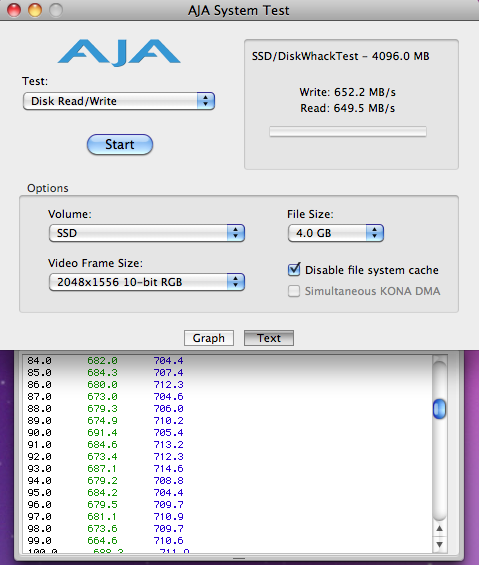
Task: Click the SSD/DiskWhackTest - 4096.0 MB label
Action: 341,56
